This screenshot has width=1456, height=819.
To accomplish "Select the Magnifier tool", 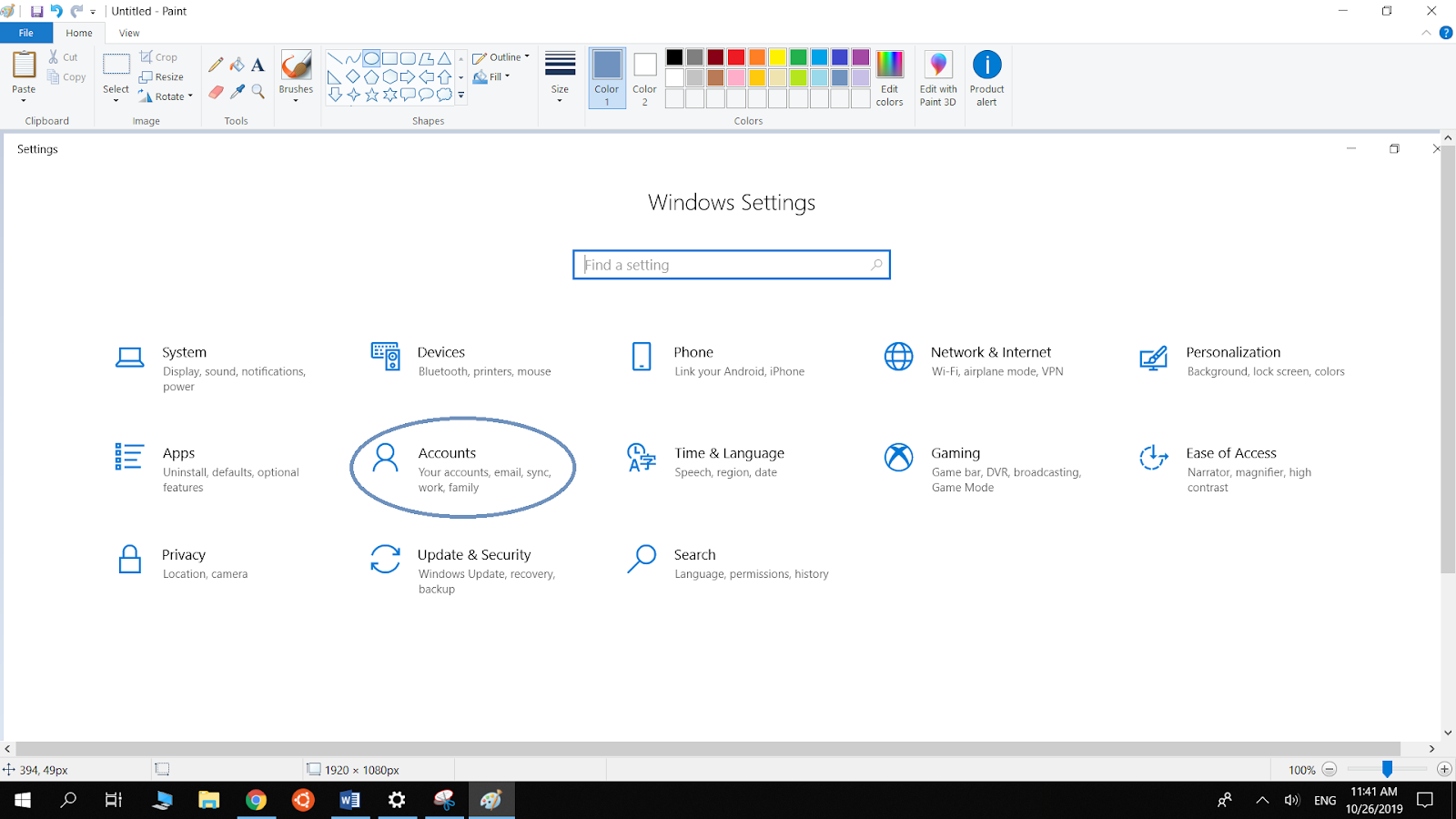I will (258, 92).
